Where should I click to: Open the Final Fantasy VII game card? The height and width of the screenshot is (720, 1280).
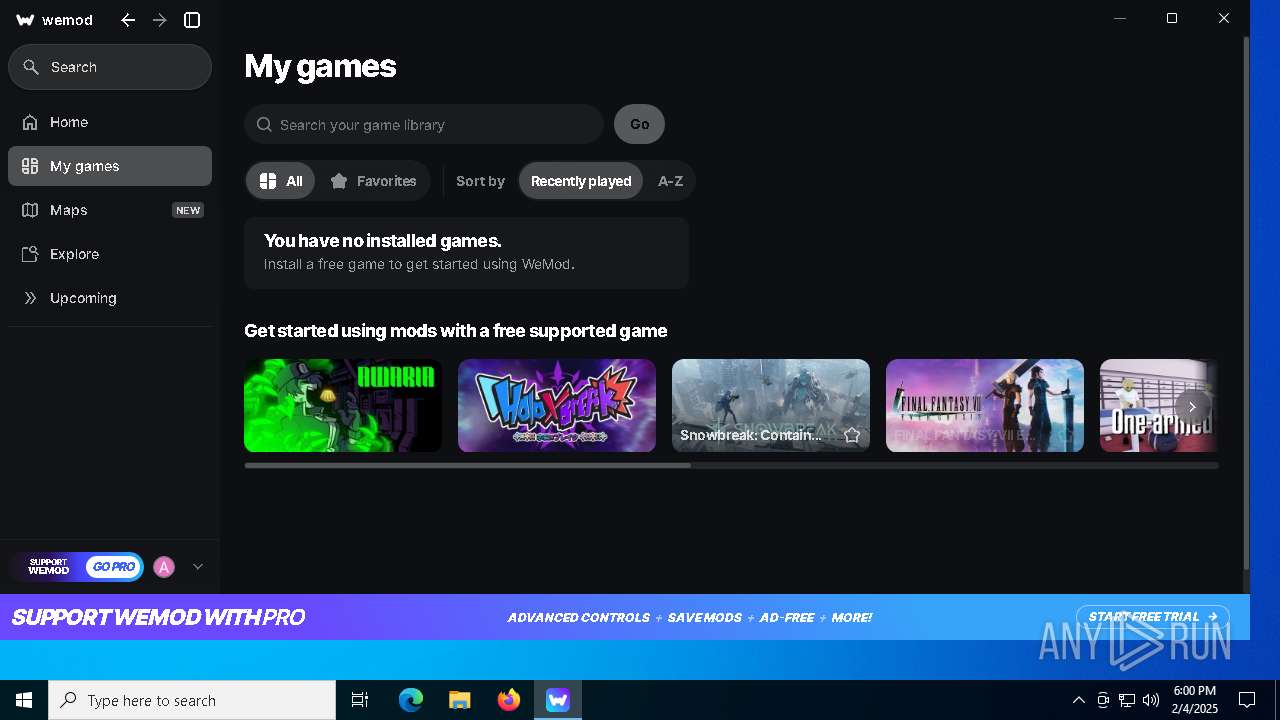[985, 405]
